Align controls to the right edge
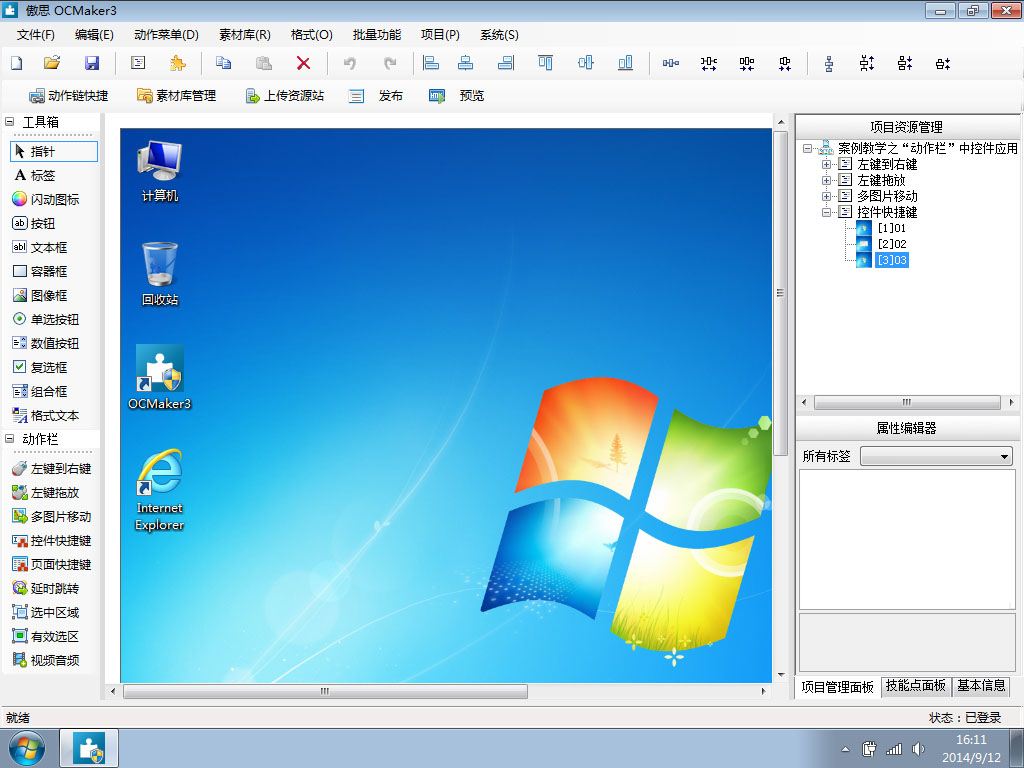Viewport: 1024px width, 768px height. [506, 63]
